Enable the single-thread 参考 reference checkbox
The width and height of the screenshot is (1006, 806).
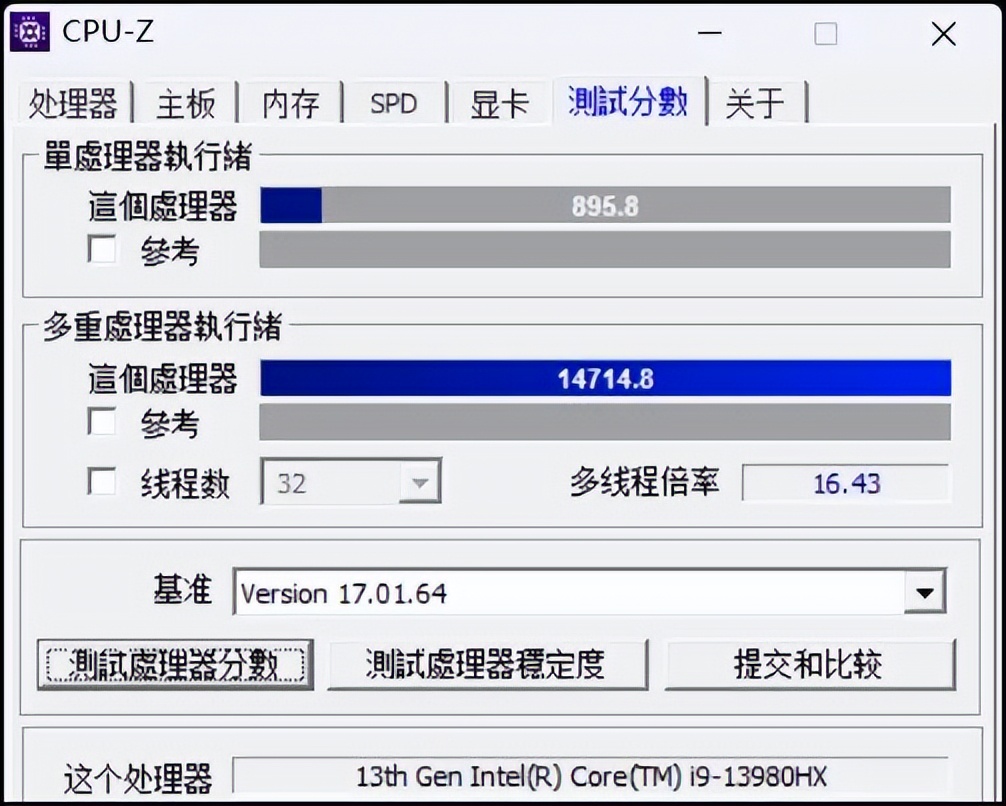tap(101, 250)
